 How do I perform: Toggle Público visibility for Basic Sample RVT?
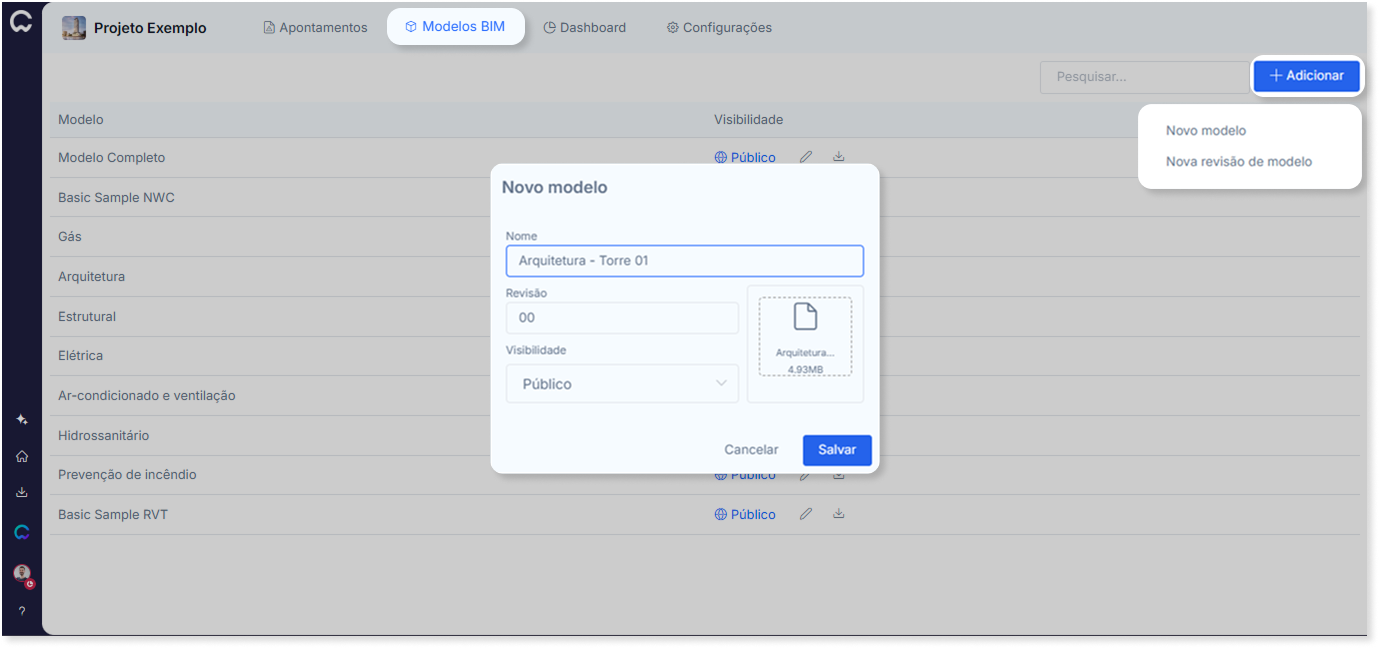tap(745, 514)
